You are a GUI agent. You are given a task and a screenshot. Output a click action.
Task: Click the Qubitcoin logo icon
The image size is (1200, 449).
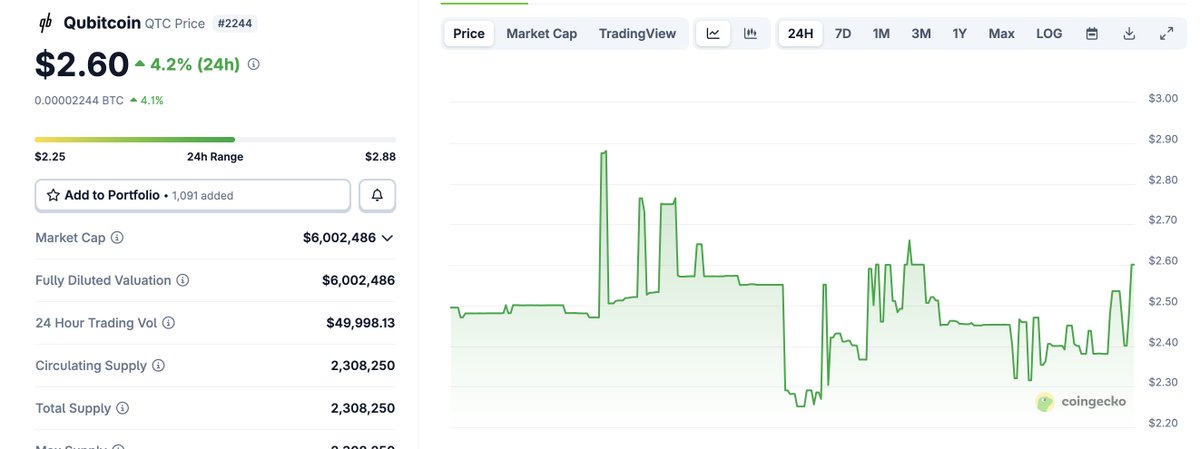click(45, 22)
